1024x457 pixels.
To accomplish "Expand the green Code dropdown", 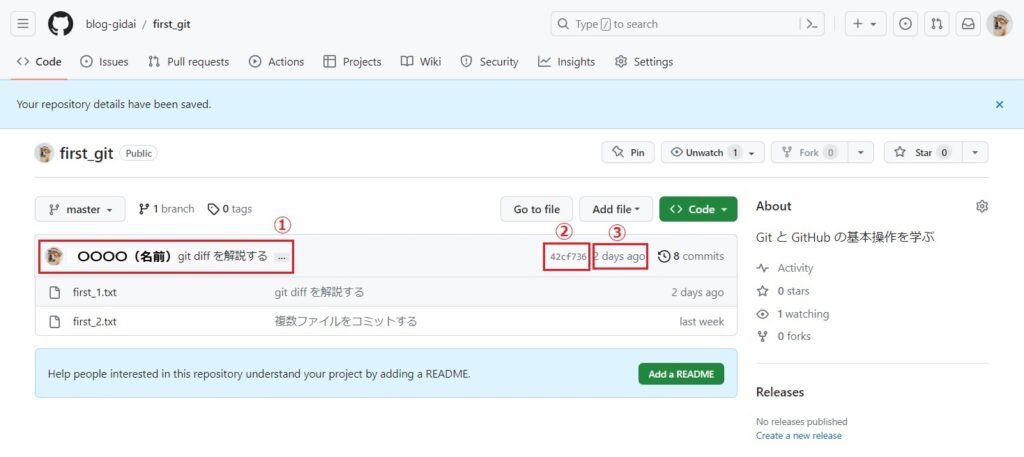I will pos(698,209).
